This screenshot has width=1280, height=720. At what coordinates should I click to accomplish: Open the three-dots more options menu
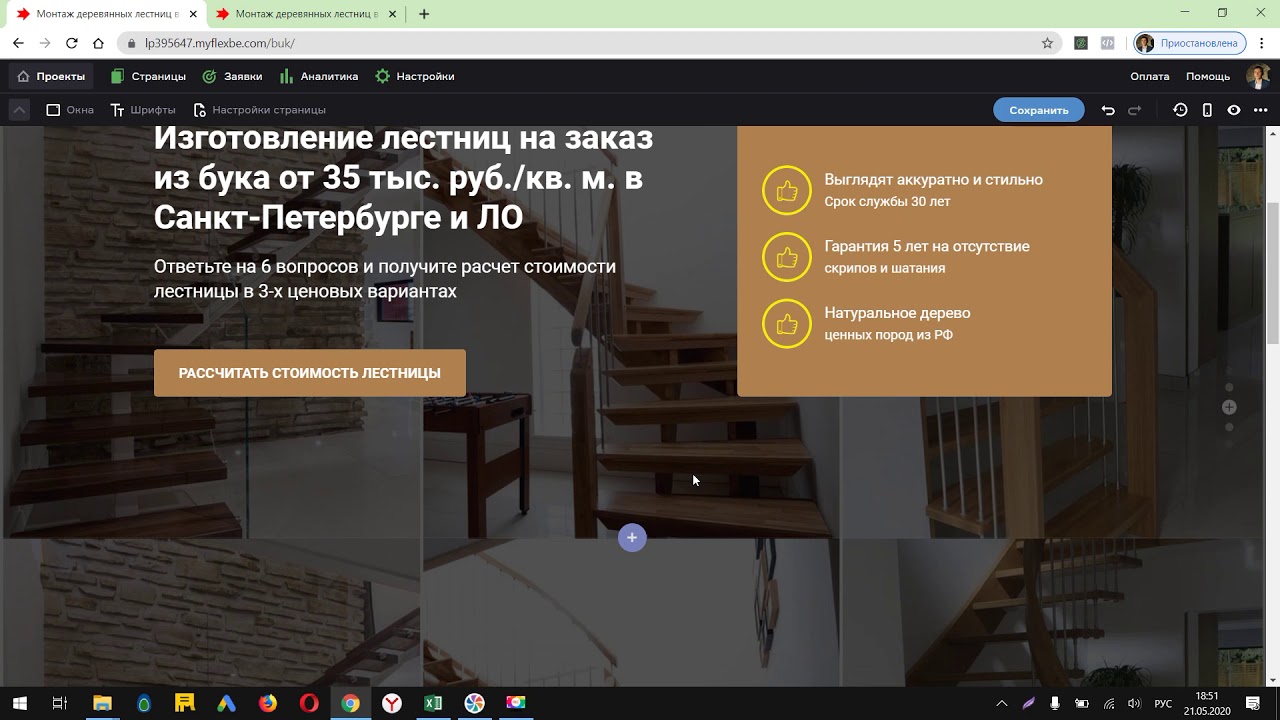click(x=1260, y=110)
